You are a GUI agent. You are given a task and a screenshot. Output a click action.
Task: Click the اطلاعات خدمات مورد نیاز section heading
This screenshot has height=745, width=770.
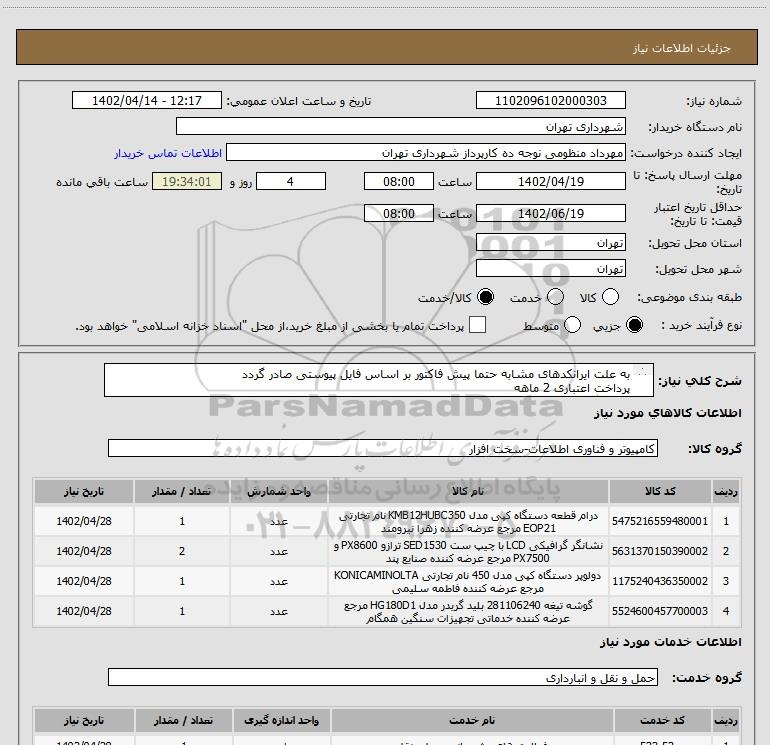[x=671, y=642]
